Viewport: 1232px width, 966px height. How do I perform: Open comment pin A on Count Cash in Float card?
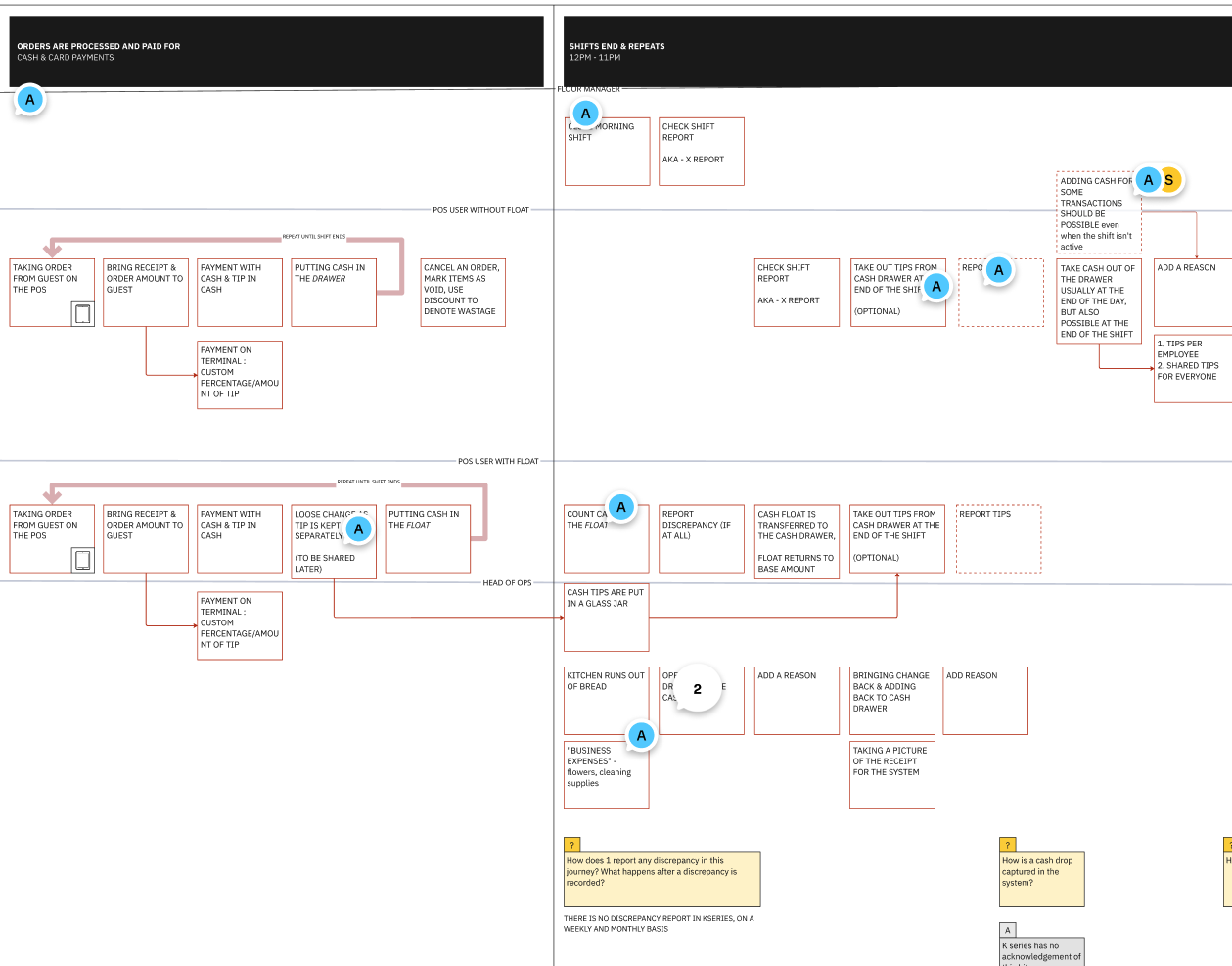tap(620, 507)
